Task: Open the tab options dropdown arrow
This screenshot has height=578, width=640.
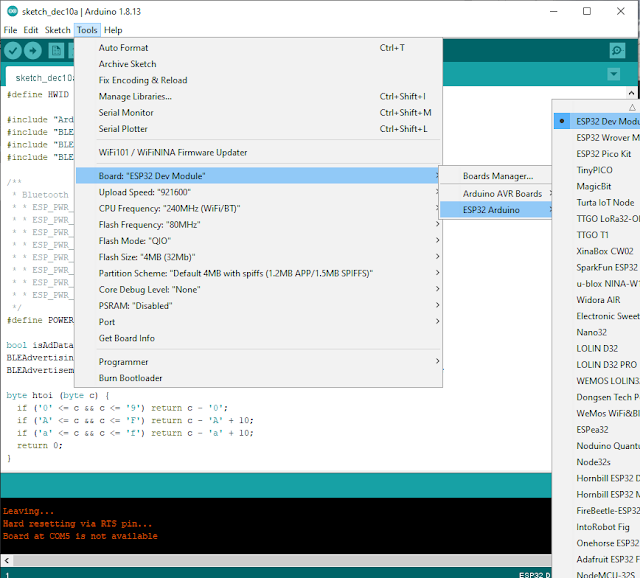Action: [613, 74]
